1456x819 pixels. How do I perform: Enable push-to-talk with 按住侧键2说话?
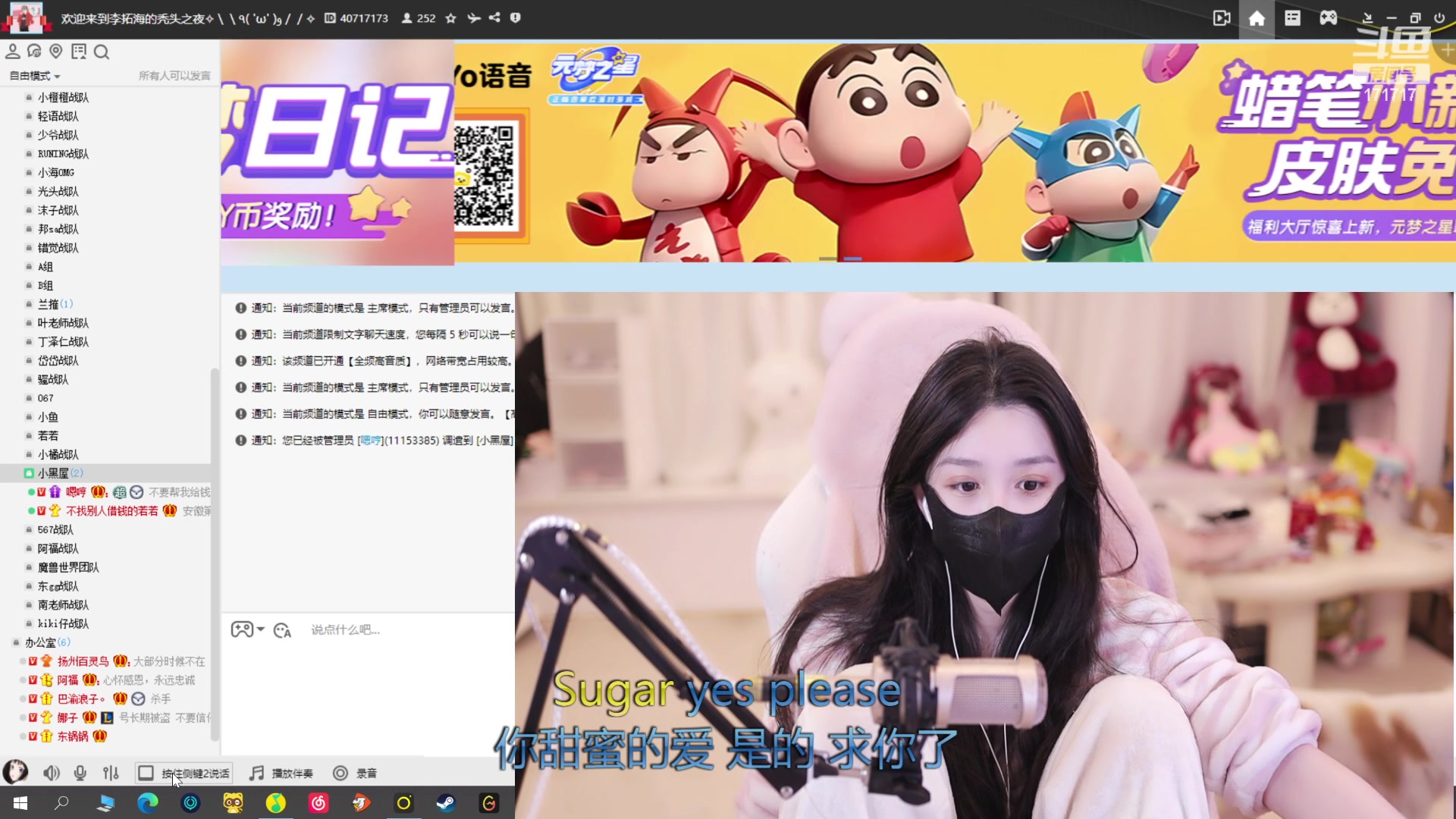(184, 773)
